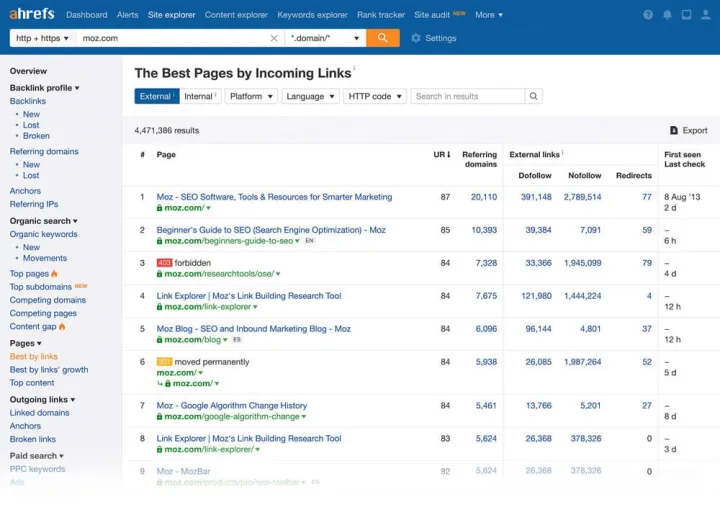Viewport: 720px width, 510px height.
Task: Open the *.domain/* mode dropdown
Action: point(325,38)
